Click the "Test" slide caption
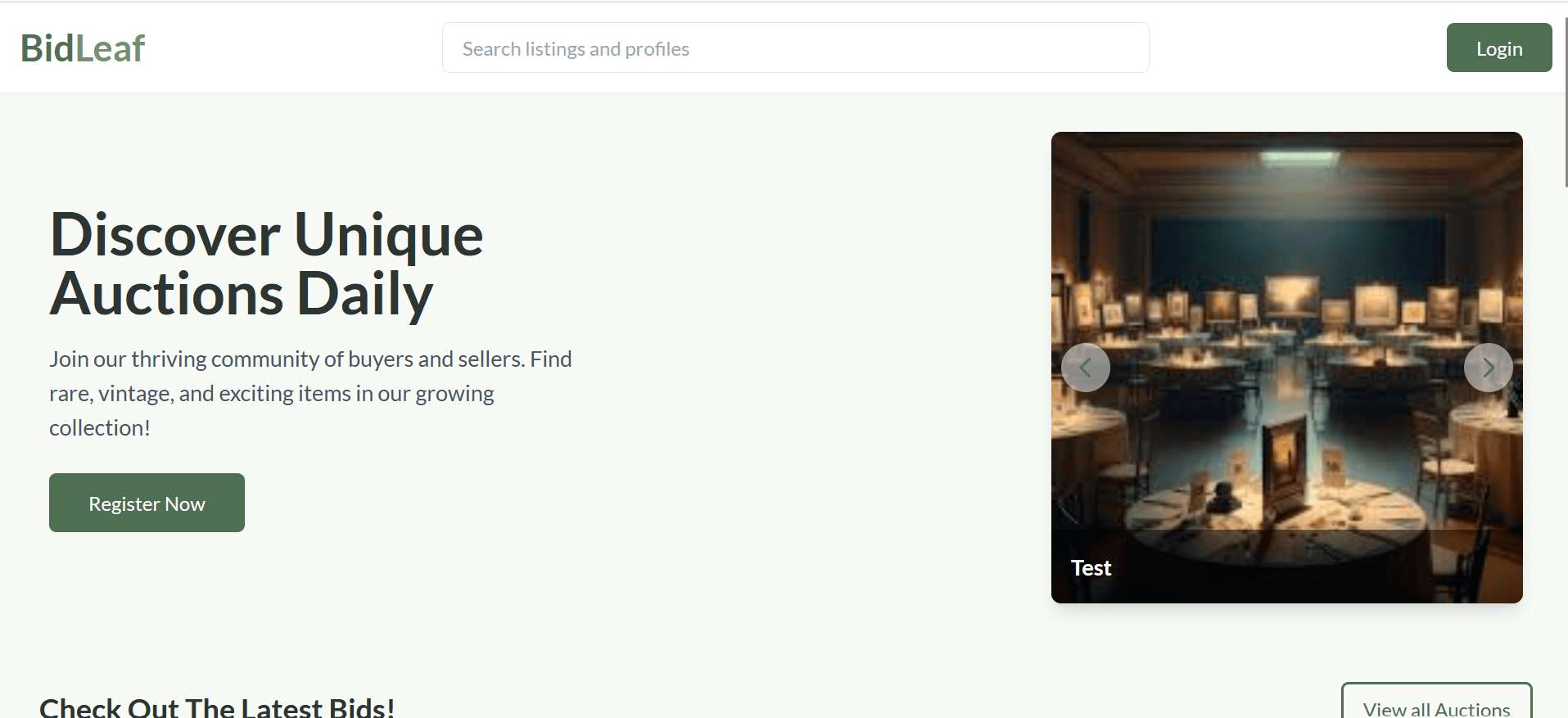1568x718 pixels. (1091, 568)
